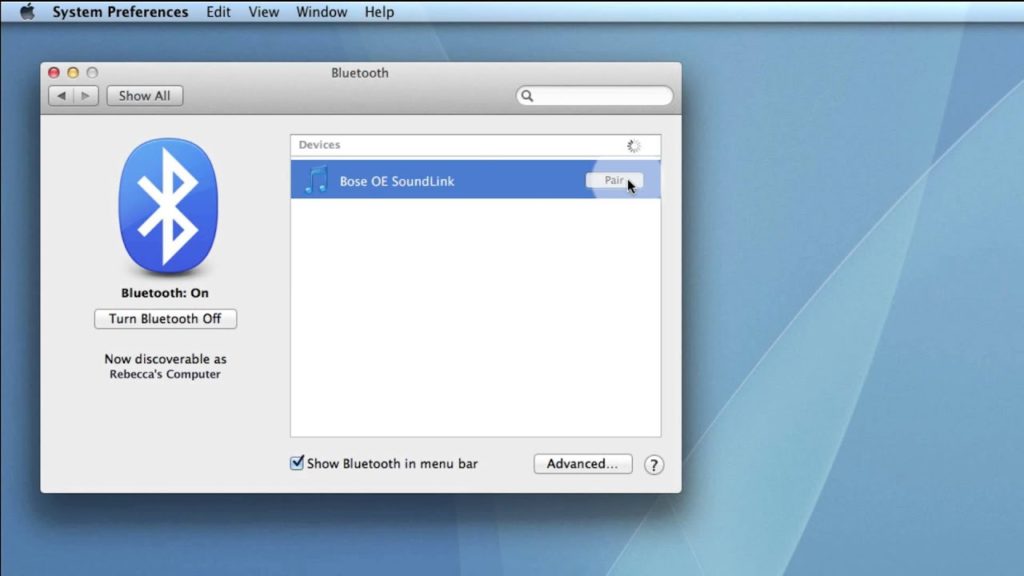Click the preferences search field
This screenshot has height=576, width=1024.
594,96
